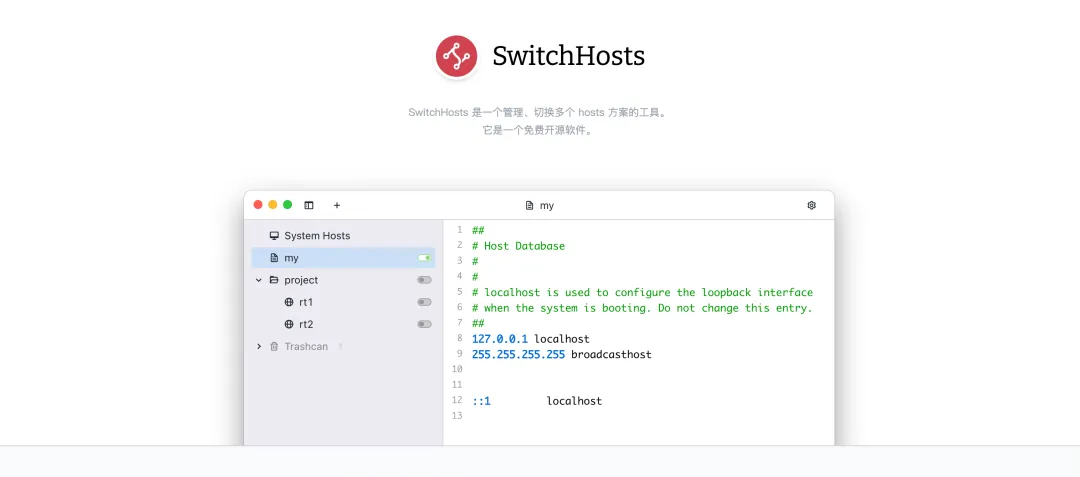Click the globe icon of rt1

289,302
